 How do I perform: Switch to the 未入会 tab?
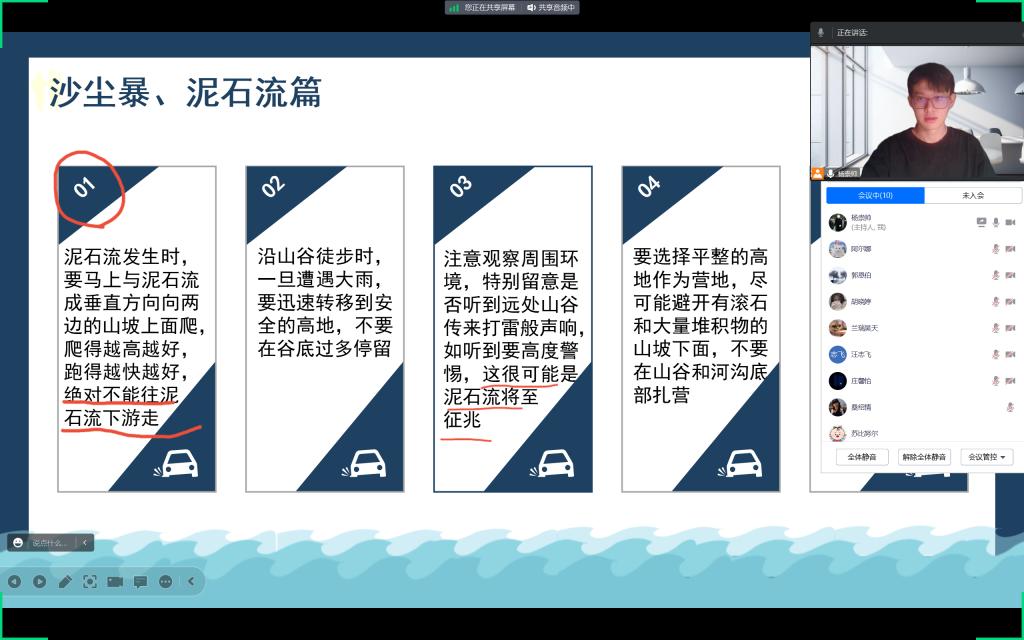point(972,195)
